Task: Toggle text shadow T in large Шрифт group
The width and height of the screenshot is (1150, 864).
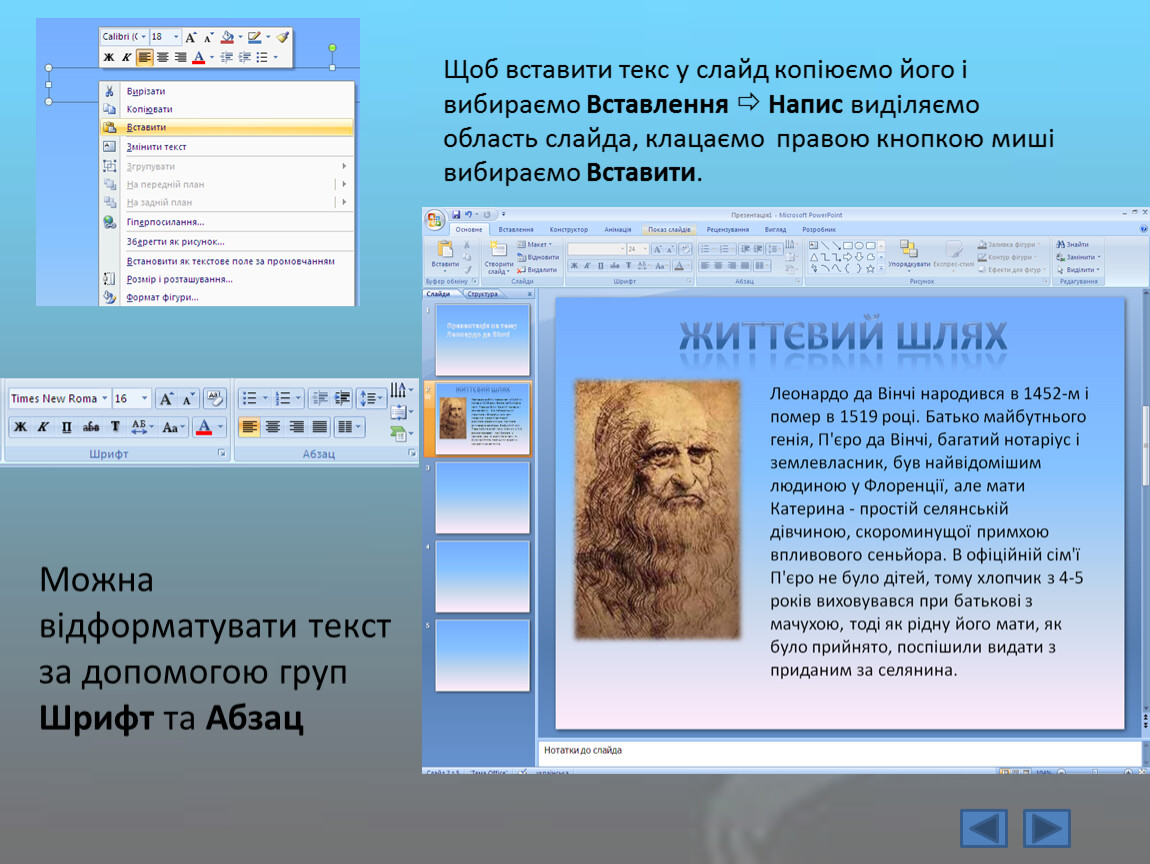Action: [115, 427]
